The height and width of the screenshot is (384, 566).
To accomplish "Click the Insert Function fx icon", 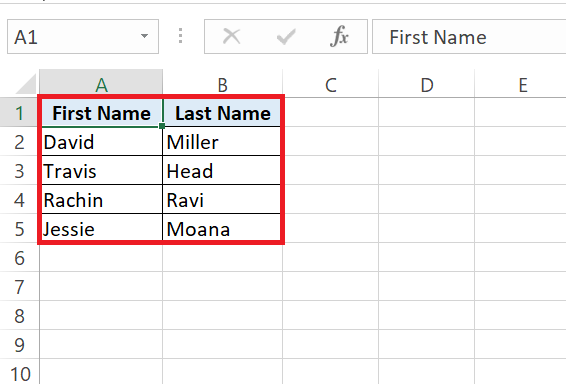I will 339,36.
